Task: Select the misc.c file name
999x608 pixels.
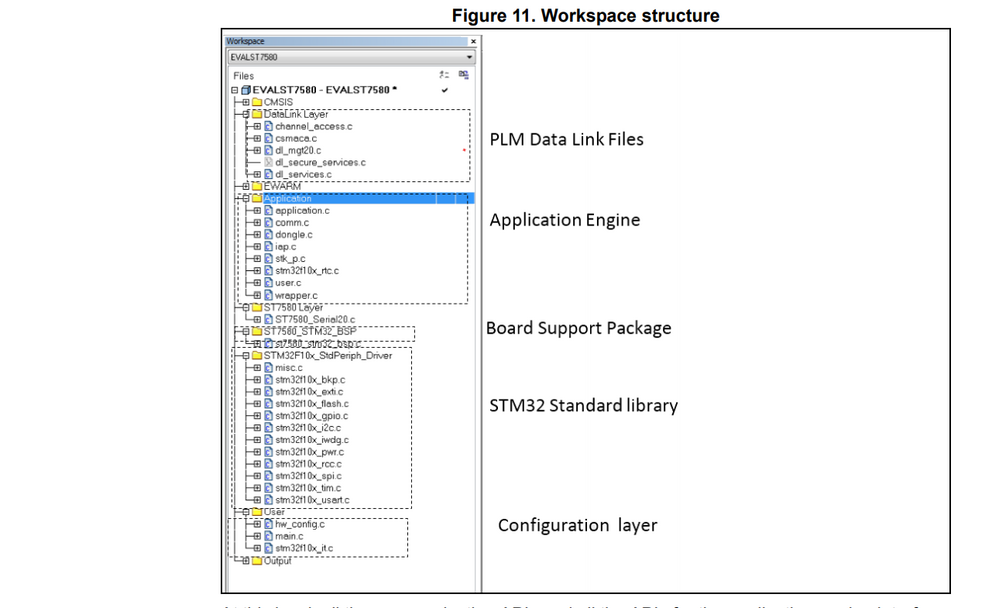Action: [x=289, y=368]
